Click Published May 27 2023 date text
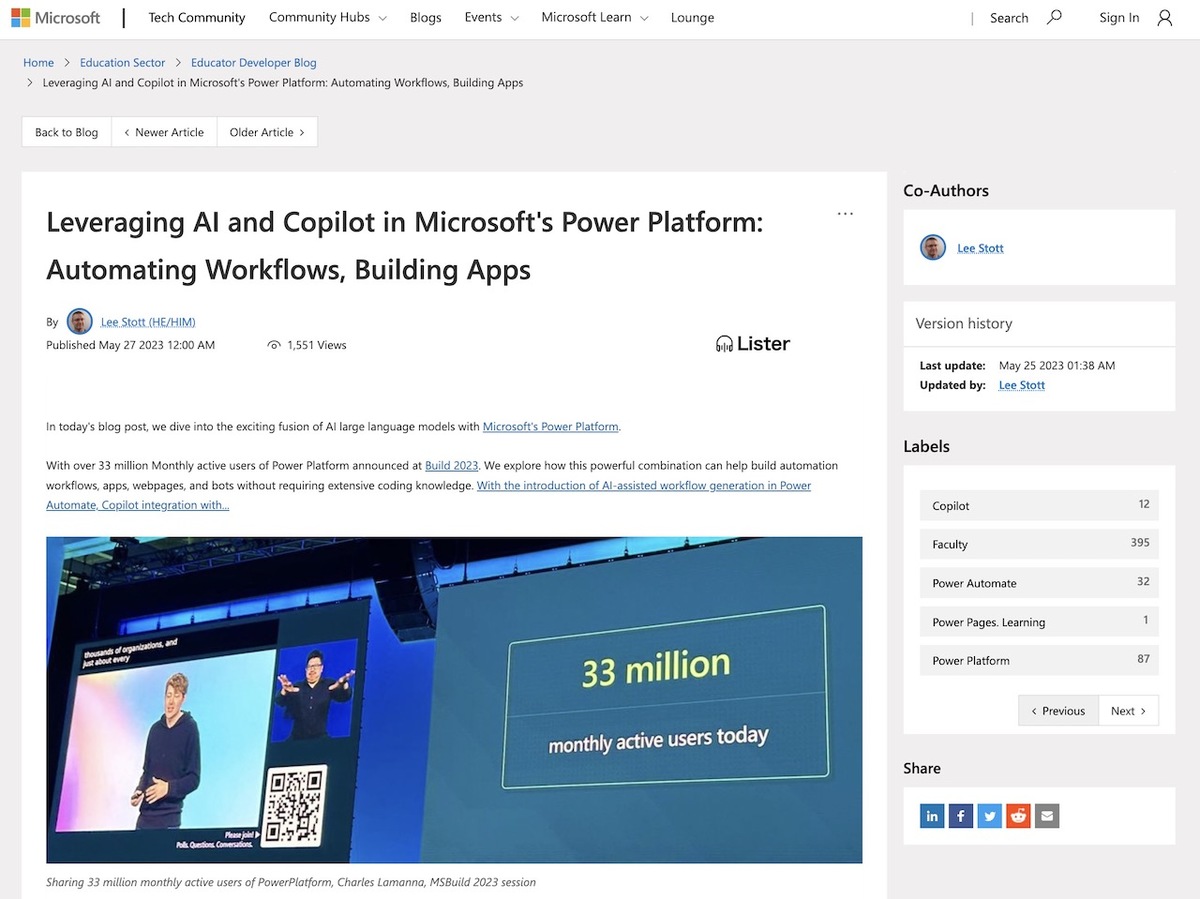 pos(131,345)
